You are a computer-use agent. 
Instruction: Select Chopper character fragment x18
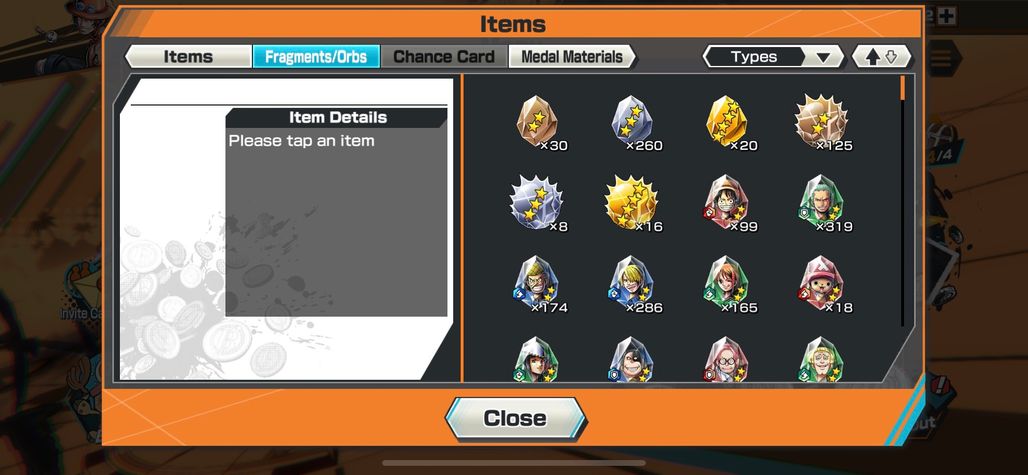pyautogui.click(x=823, y=285)
